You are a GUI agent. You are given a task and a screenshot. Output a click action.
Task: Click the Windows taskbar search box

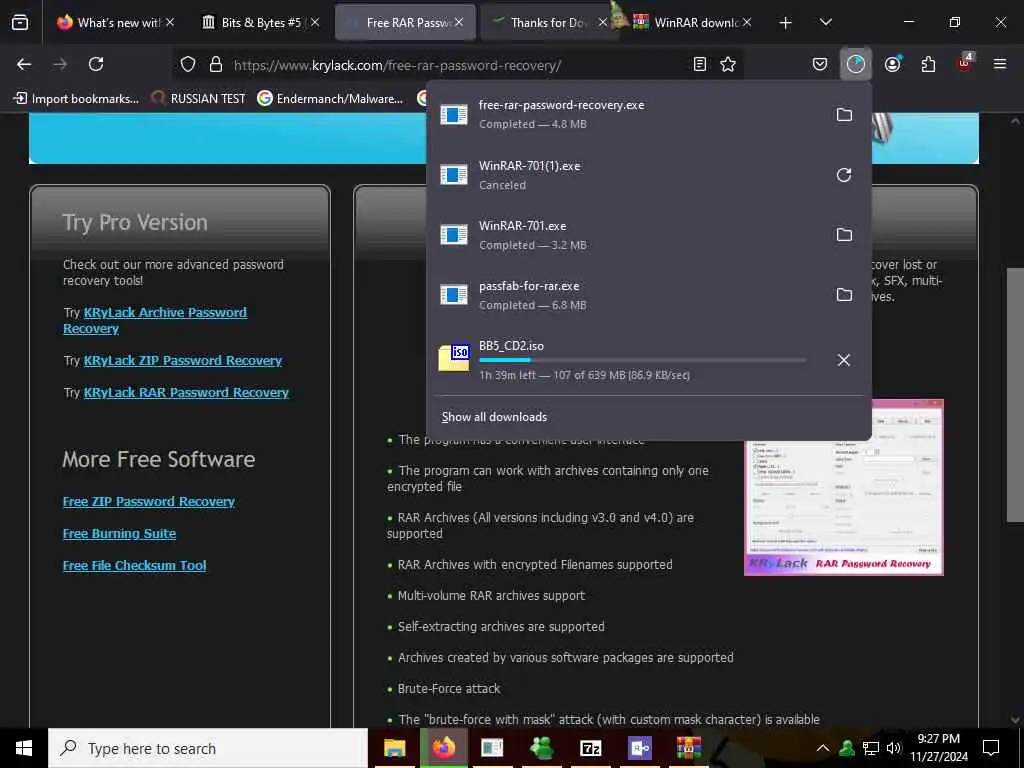[x=208, y=748]
